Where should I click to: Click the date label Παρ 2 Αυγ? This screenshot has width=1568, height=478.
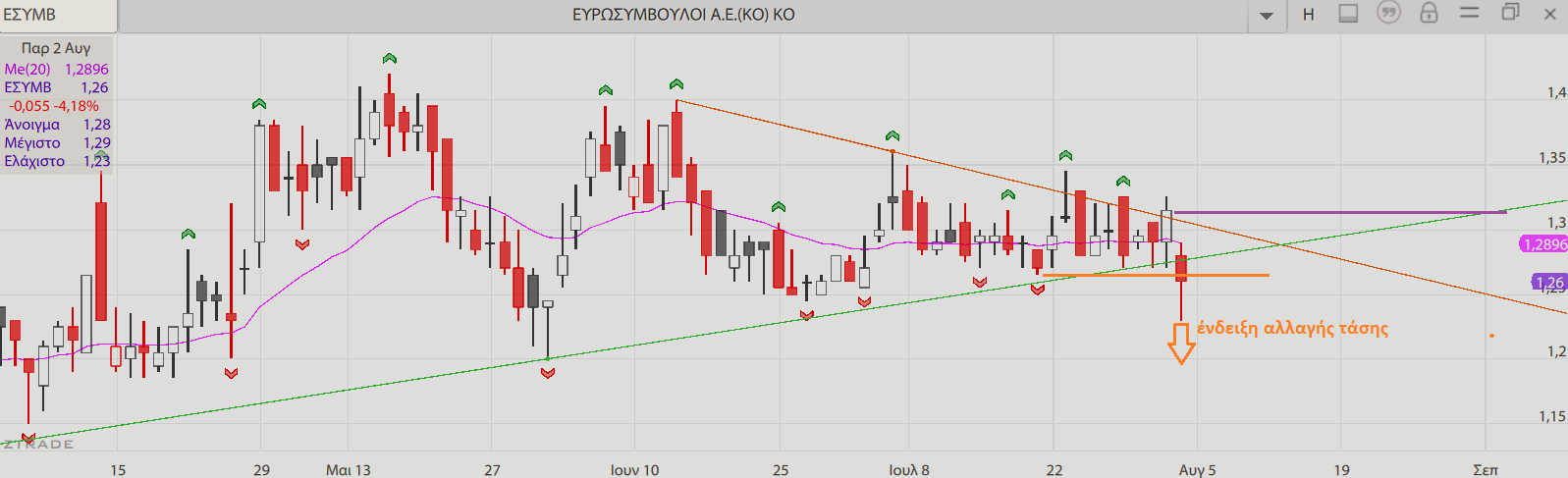(56, 48)
